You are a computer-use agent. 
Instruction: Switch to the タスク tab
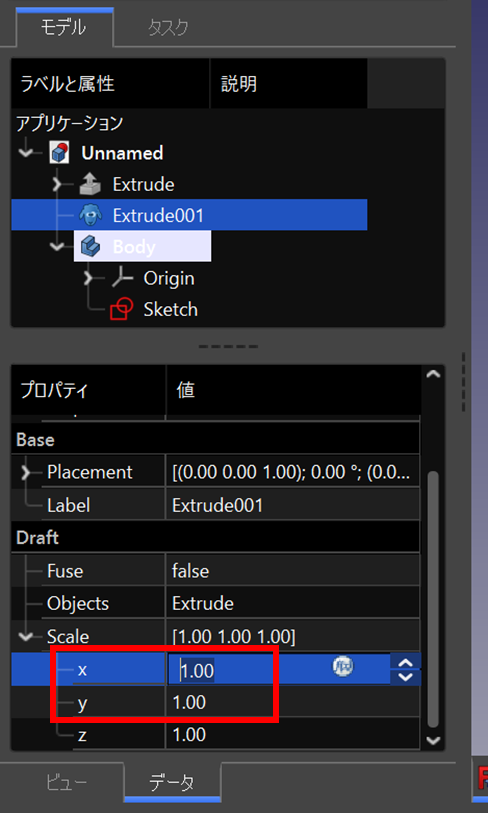pyautogui.click(x=168, y=27)
